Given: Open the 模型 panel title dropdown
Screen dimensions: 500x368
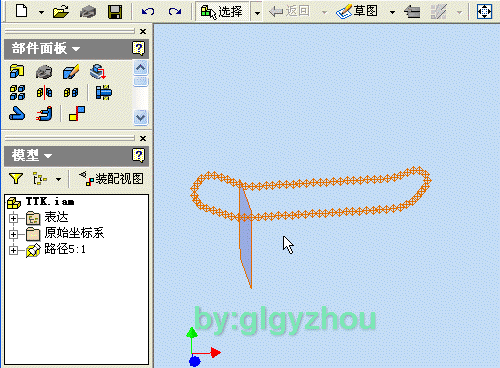Looking at the screenshot, I should coord(48,156).
